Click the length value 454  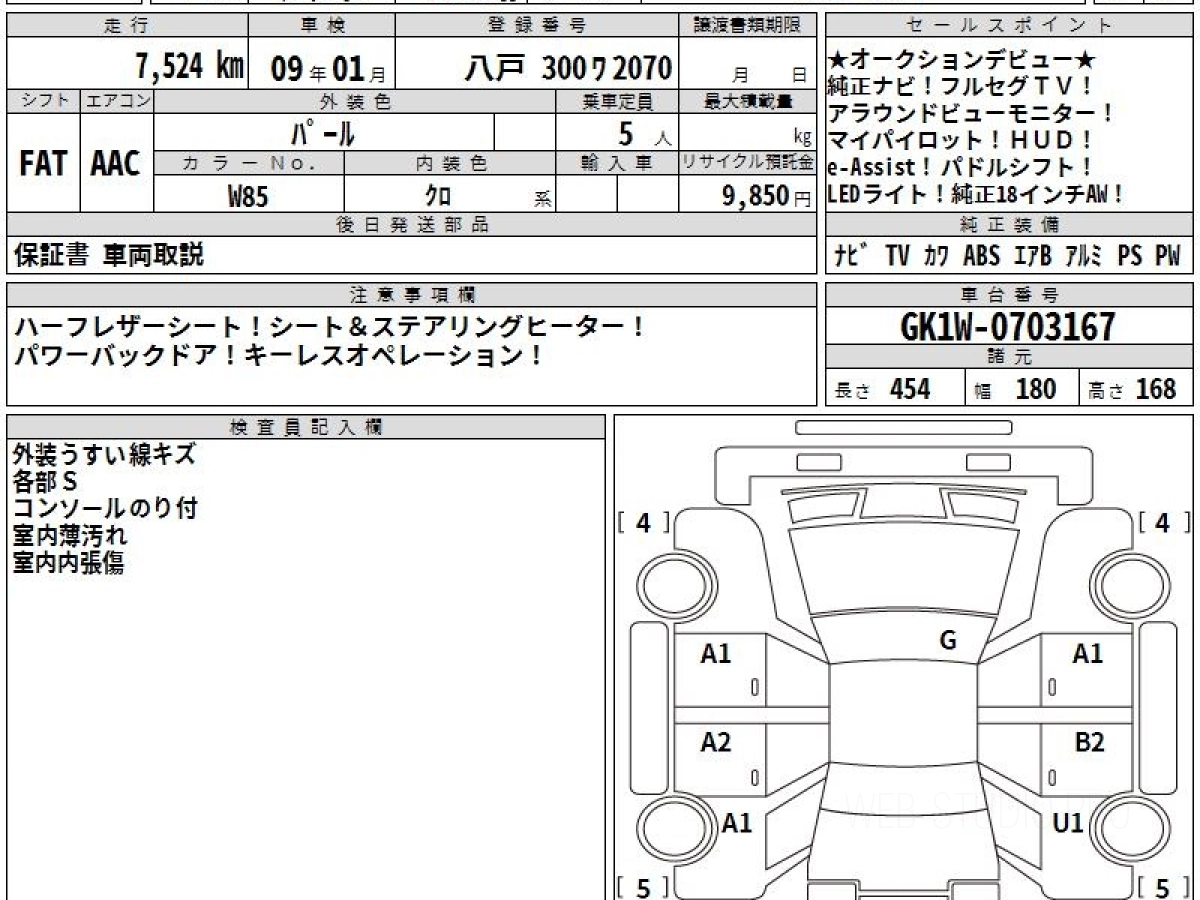(909, 389)
